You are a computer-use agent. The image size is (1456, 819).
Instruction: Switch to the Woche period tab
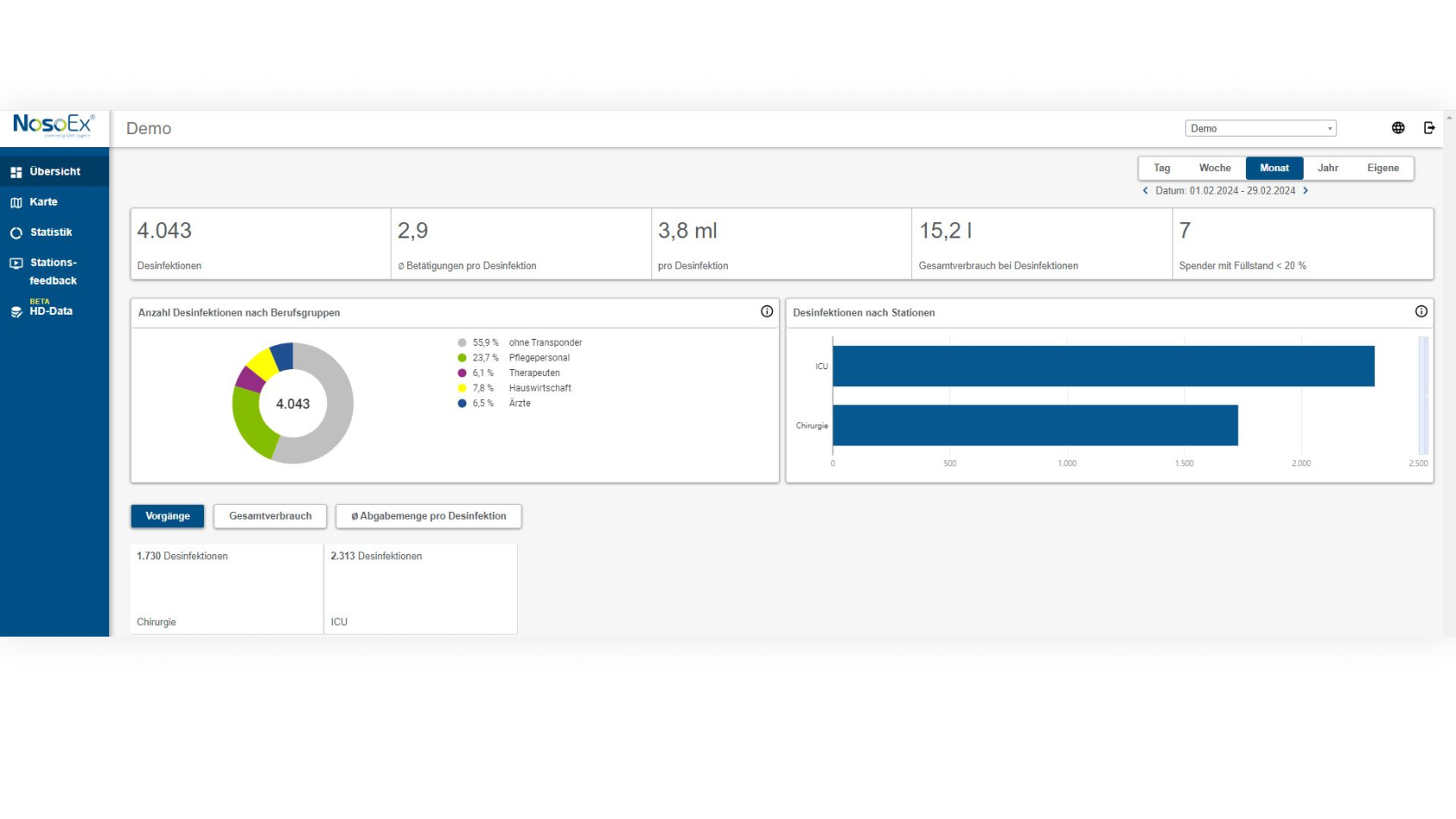(1214, 168)
